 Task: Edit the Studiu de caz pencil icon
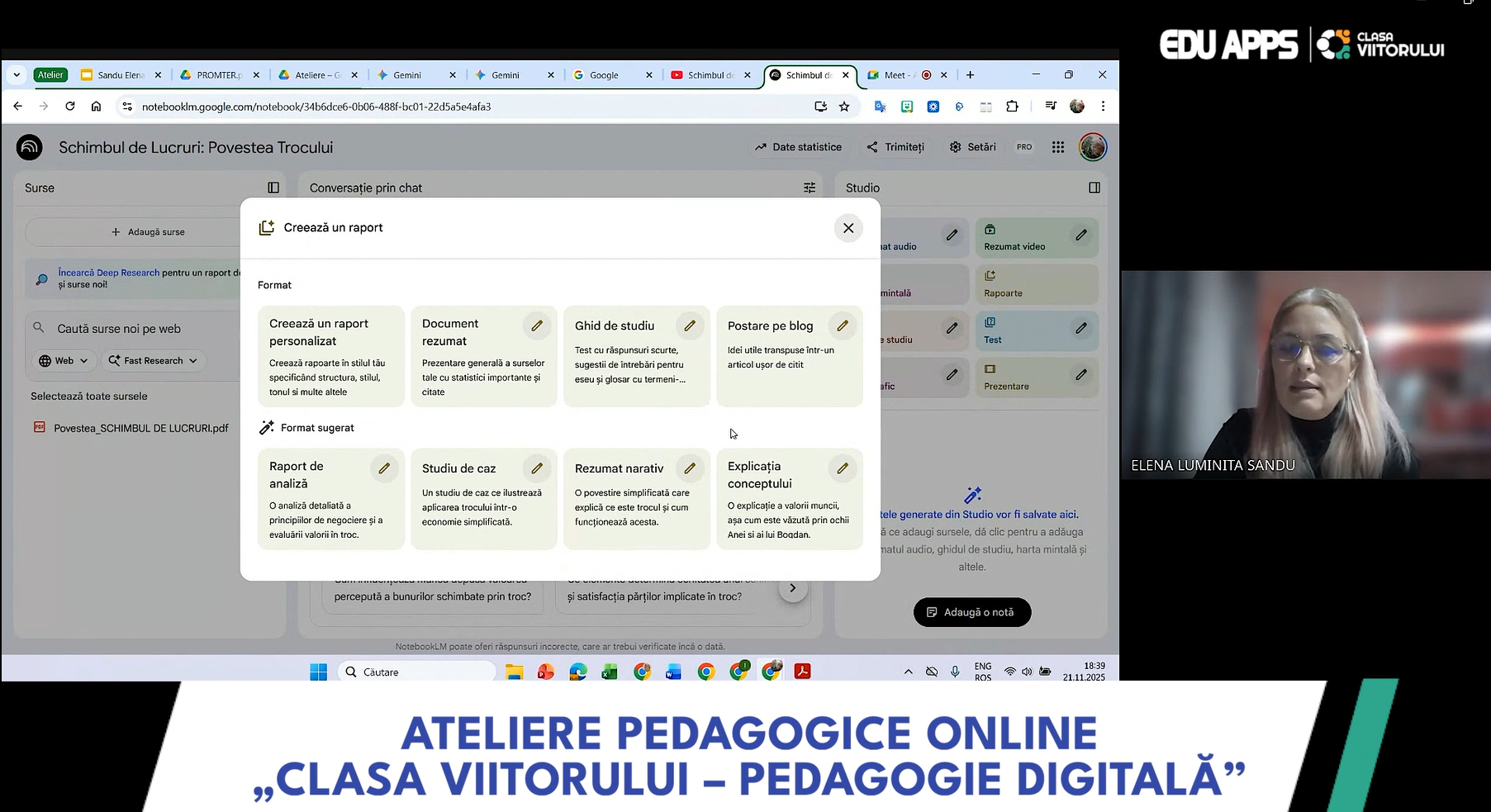537,468
